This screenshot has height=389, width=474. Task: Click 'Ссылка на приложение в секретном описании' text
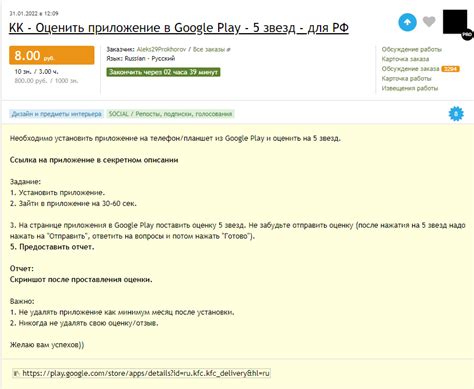click(x=94, y=160)
